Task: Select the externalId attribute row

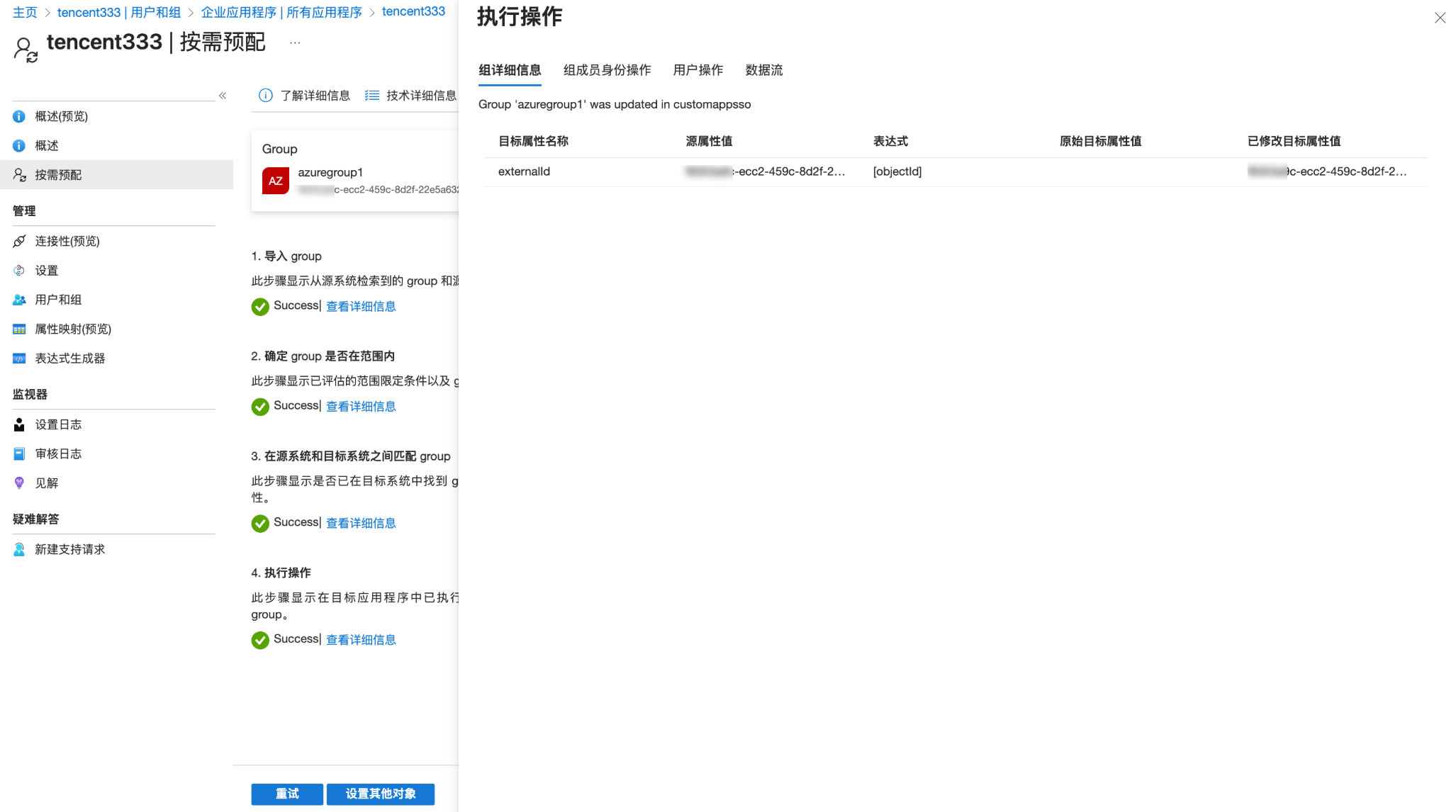Action: (524, 171)
